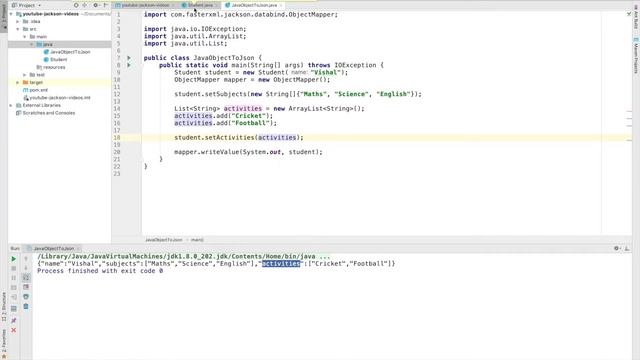The width and height of the screenshot is (640, 360).
Task: Close the Student.java editor tab
Action: tap(216, 5)
